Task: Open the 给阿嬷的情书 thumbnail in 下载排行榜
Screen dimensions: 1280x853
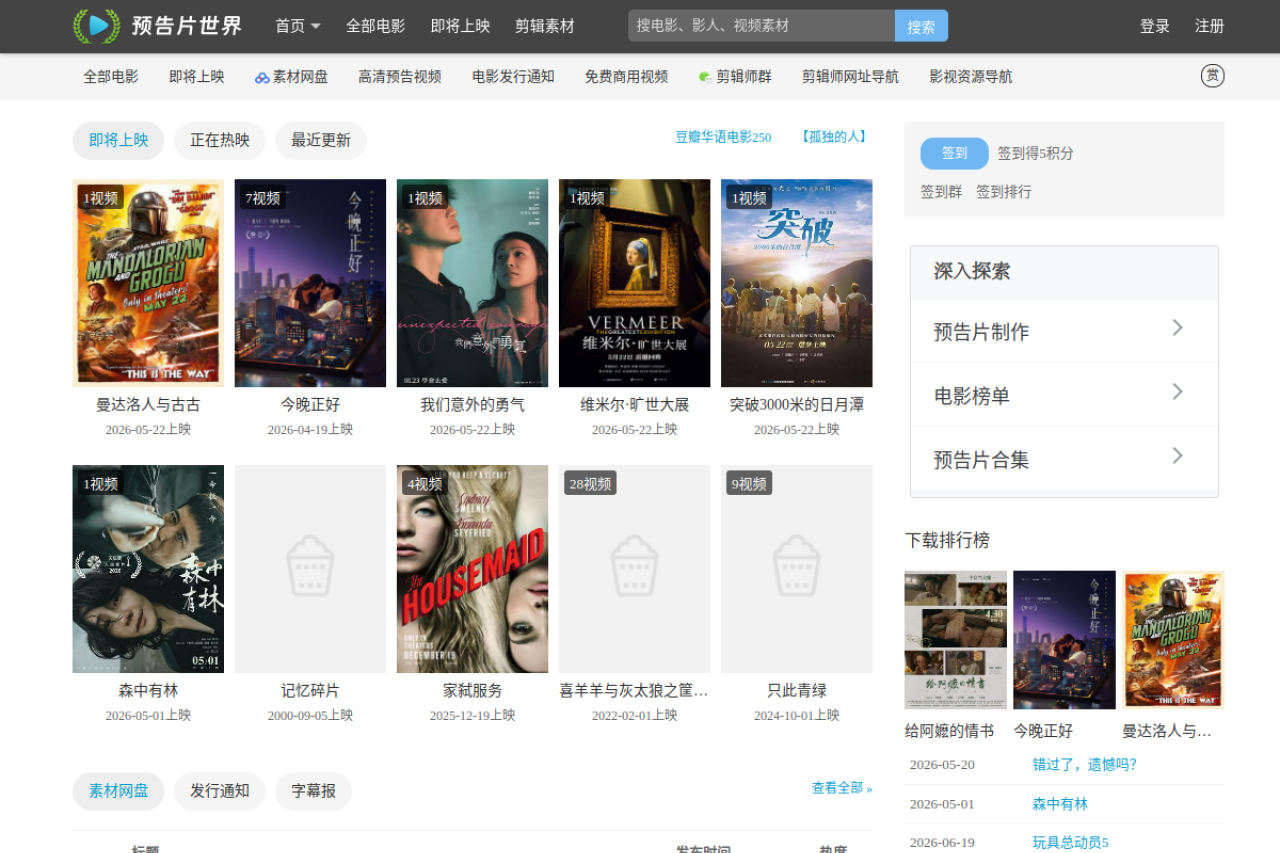Action: [x=955, y=640]
